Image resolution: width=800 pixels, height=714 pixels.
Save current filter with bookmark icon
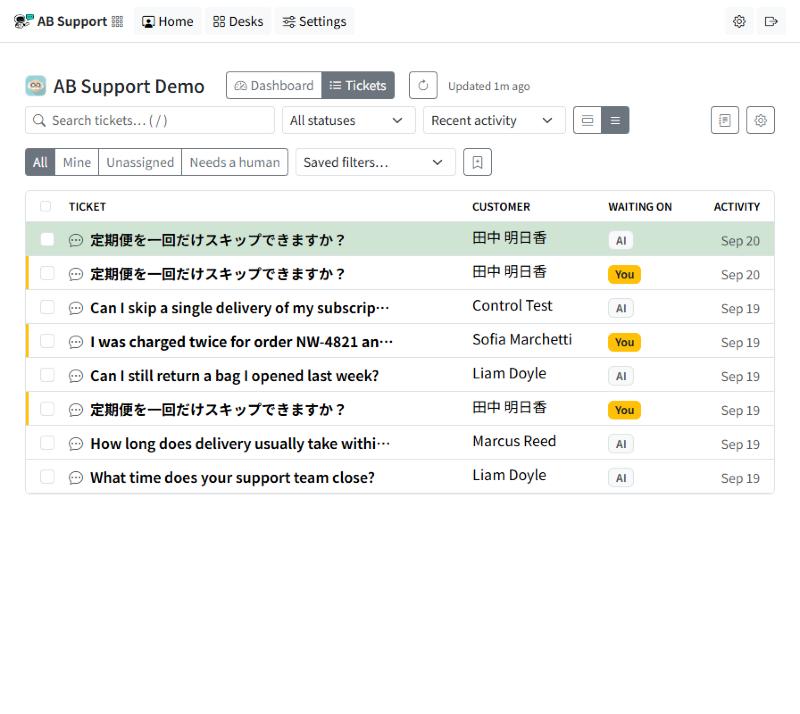(x=477, y=162)
